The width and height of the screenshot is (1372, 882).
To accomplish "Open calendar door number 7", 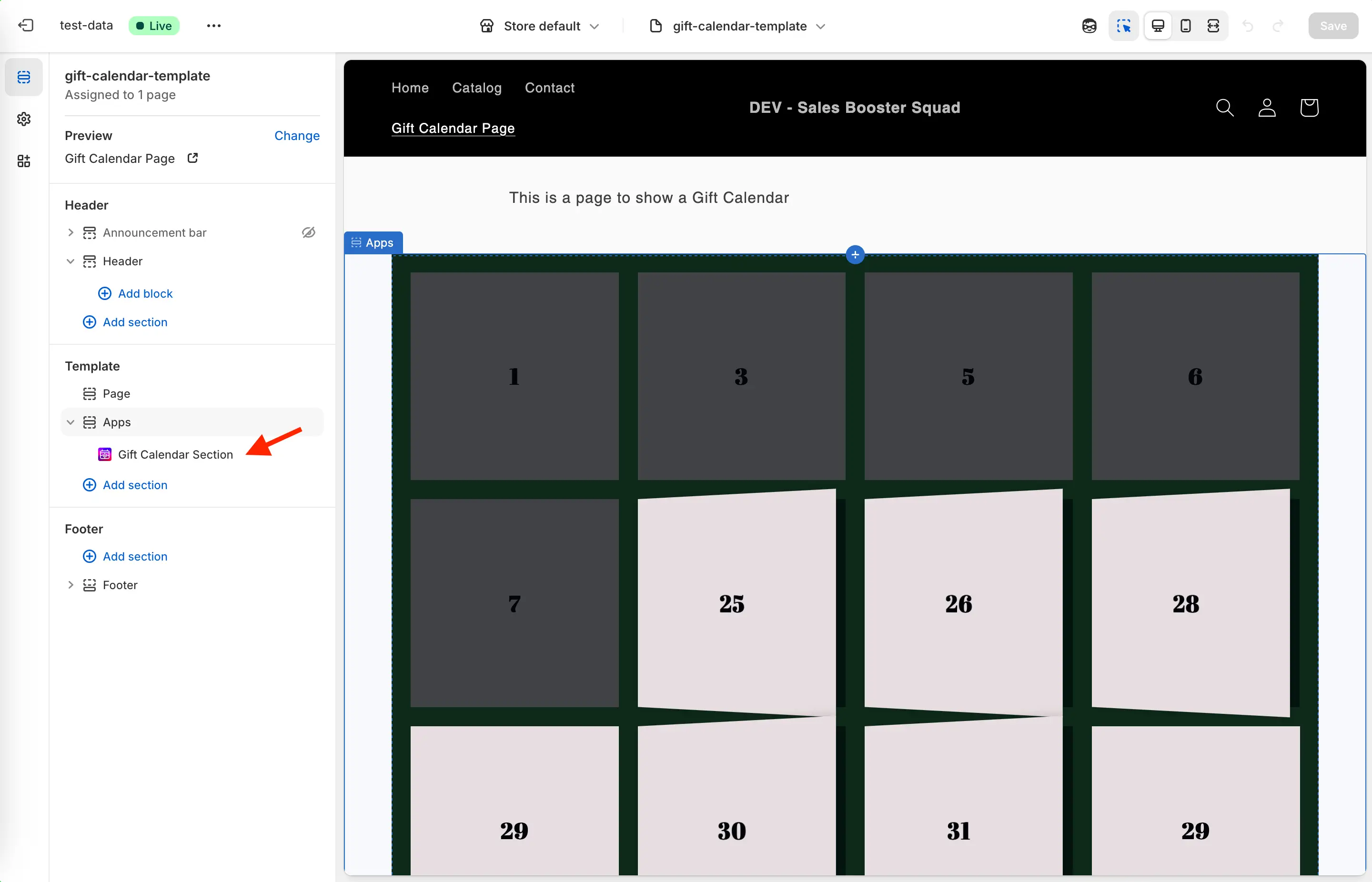I will tap(514, 603).
